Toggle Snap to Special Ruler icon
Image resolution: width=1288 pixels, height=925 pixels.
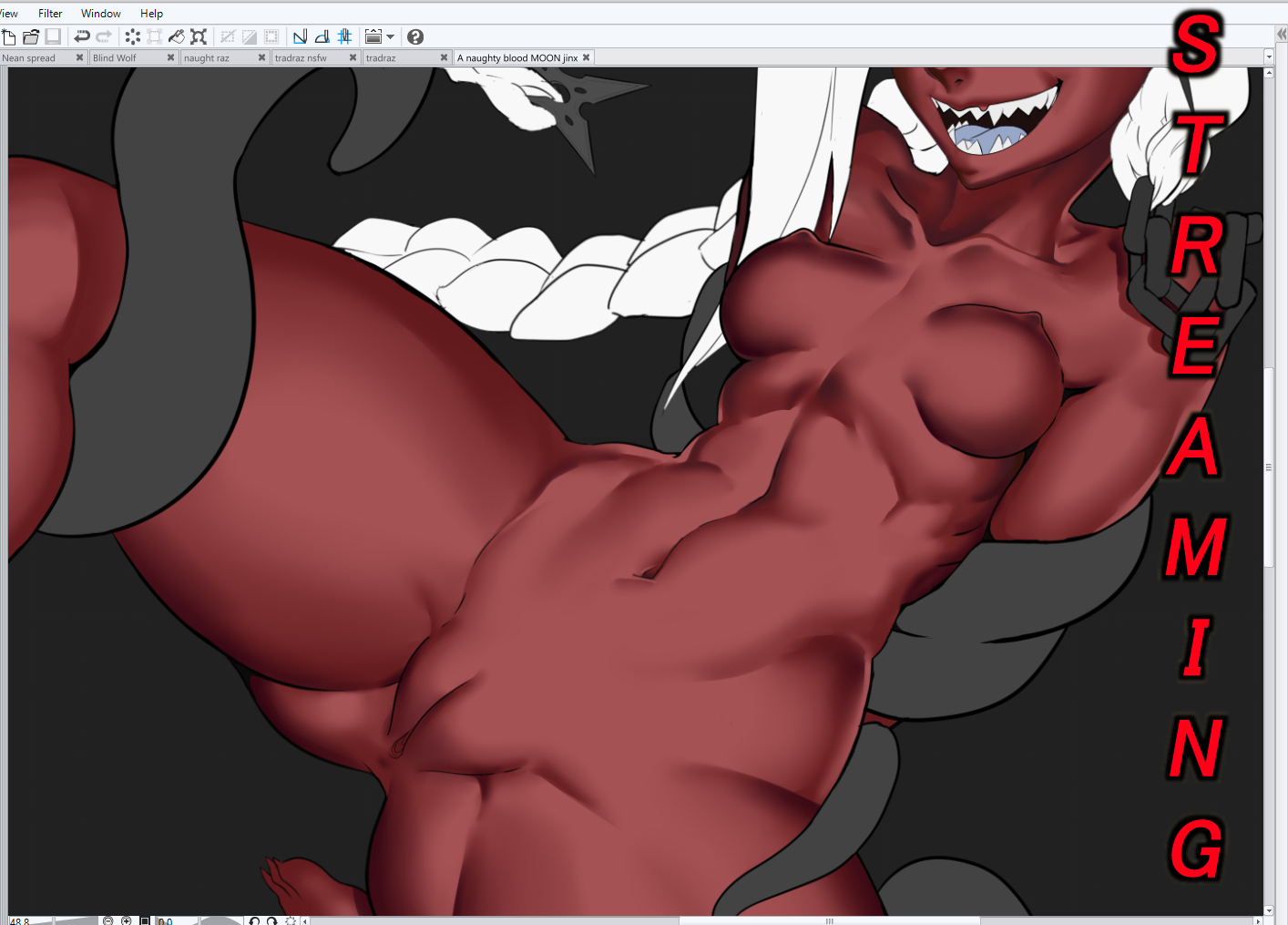322,36
